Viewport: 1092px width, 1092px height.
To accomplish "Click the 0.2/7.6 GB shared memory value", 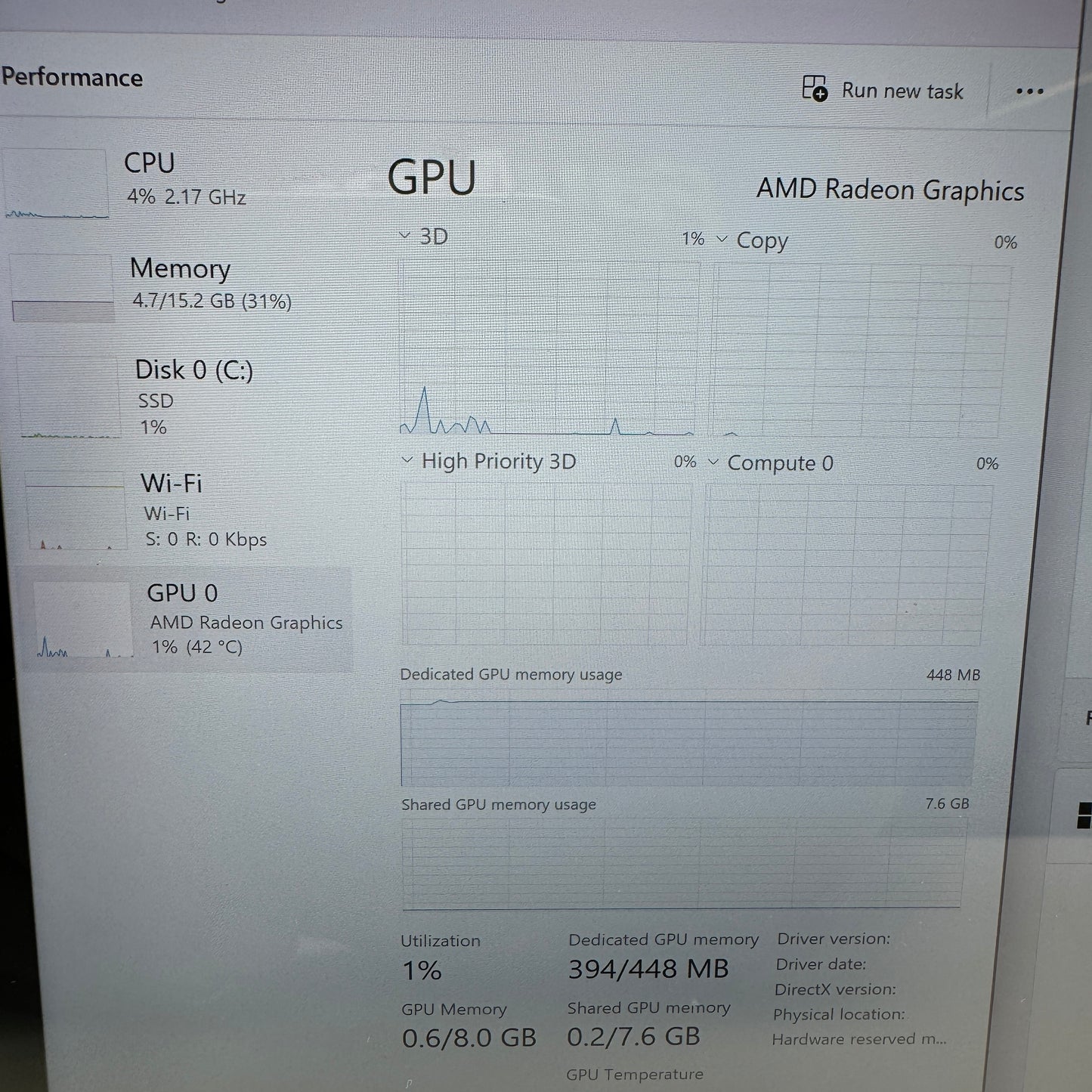I will [x=633, y=1035].
